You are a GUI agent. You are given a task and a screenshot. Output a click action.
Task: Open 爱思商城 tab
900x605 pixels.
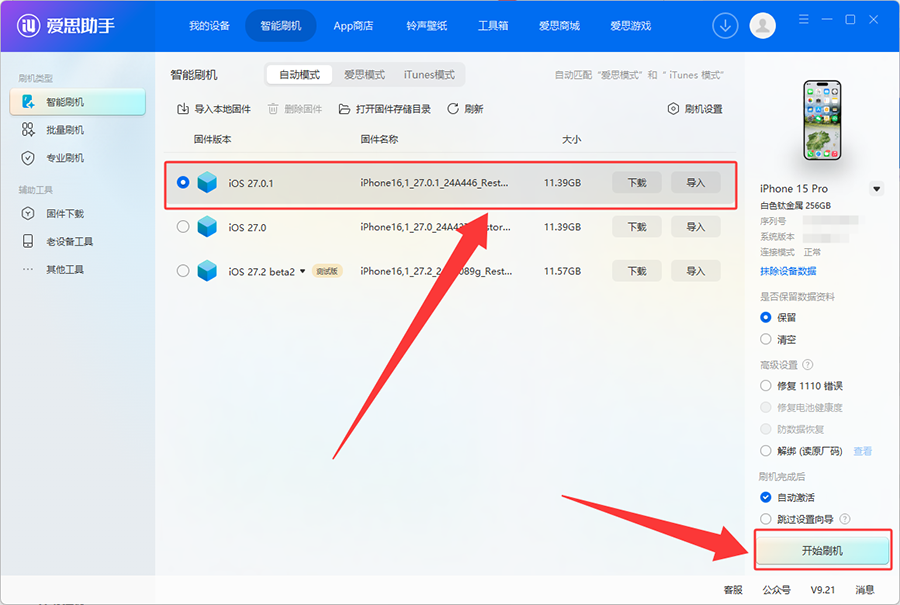click(559, 26)
